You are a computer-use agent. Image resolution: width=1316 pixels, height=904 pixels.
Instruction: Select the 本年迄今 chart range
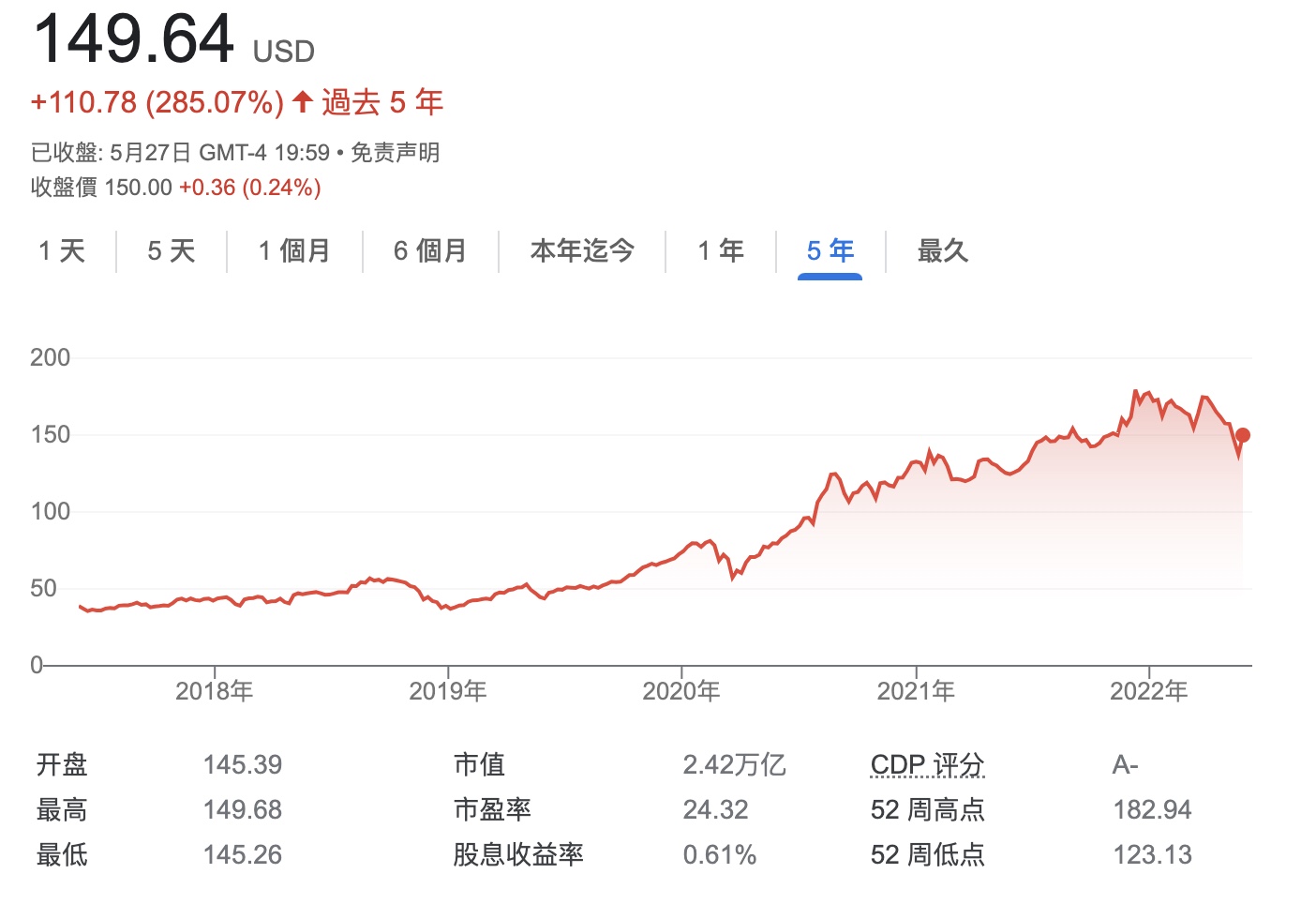[x=582, y=251]
